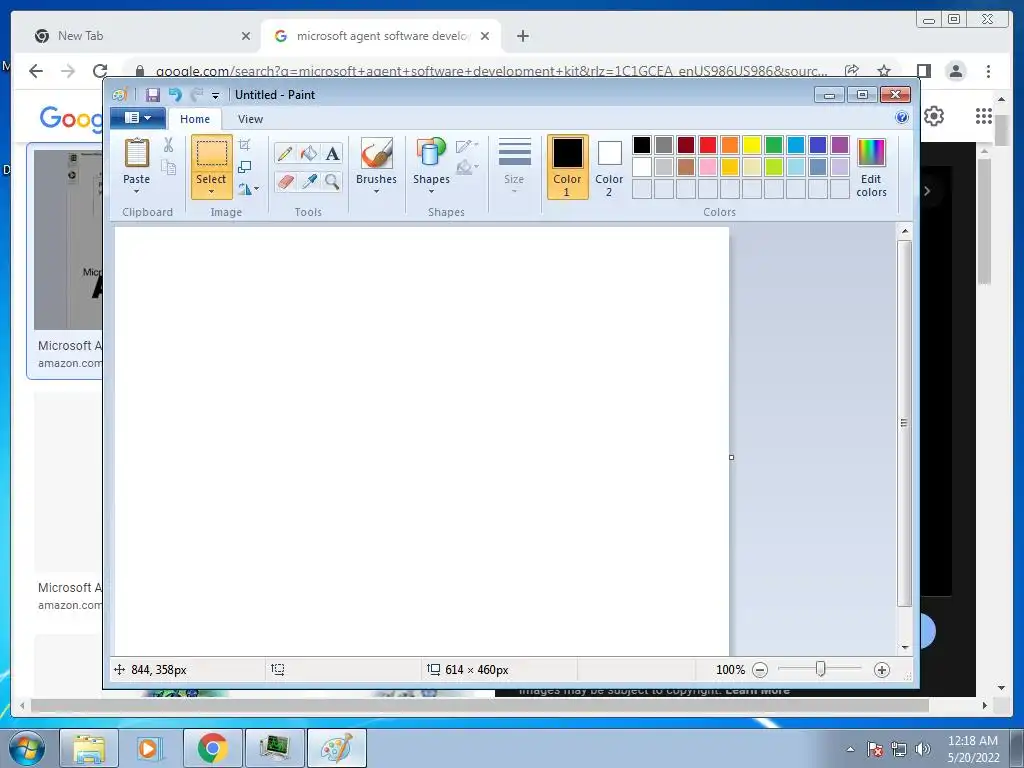Viewport: 1024px width, 768px height.
Task: Open Customize Quick Access Toolbar arrow
Action: pyautogui.click(x=216, y=95)
